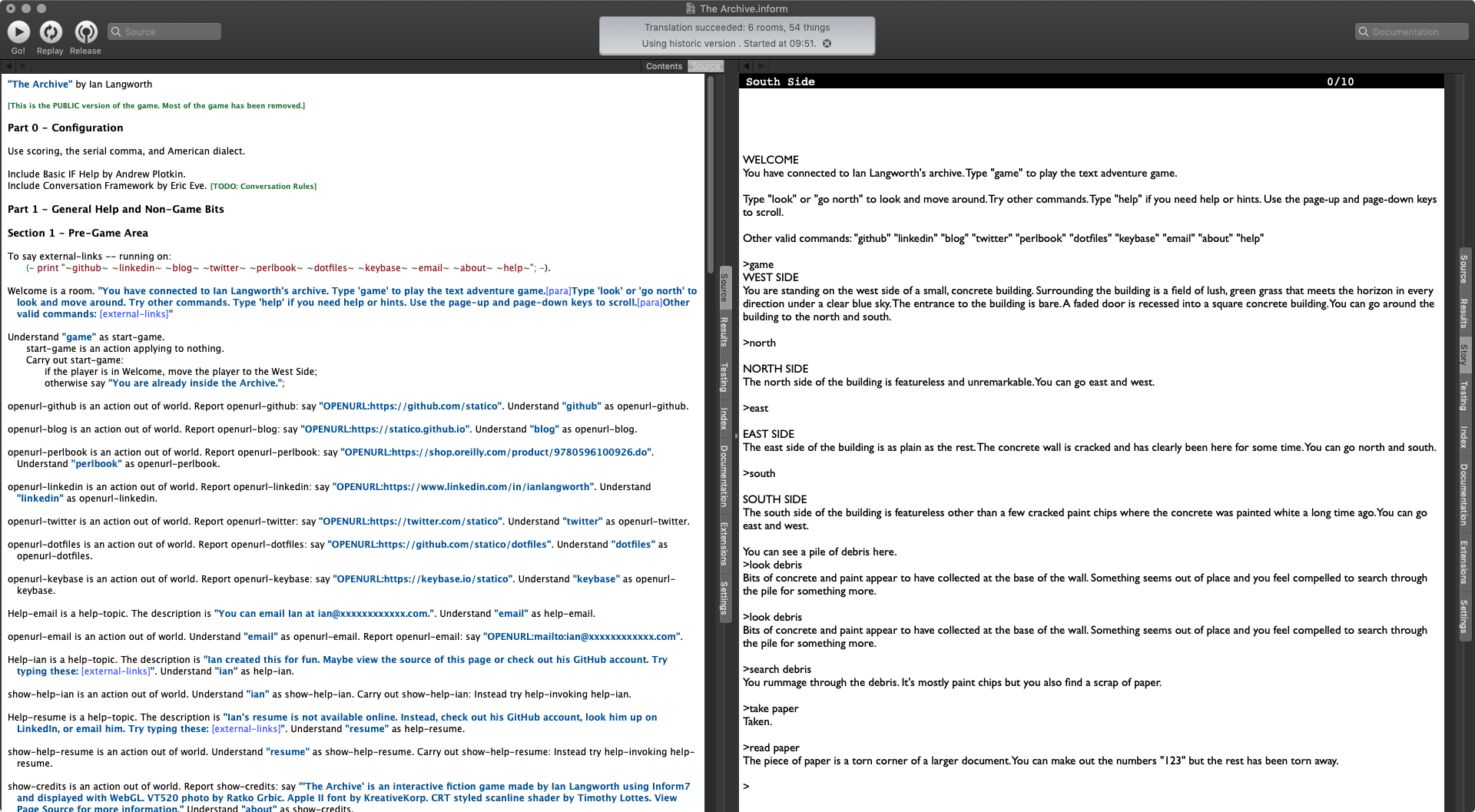Open the Results side tab in story pane
This screenshot has width=1475, height=812.
[1464, 313]
